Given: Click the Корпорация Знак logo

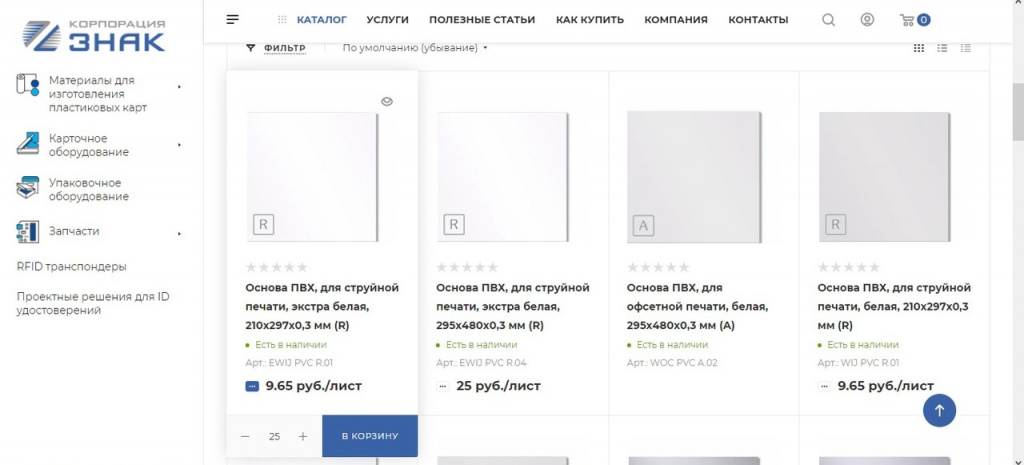Looking at the screenshot, I should coord(94,33).
